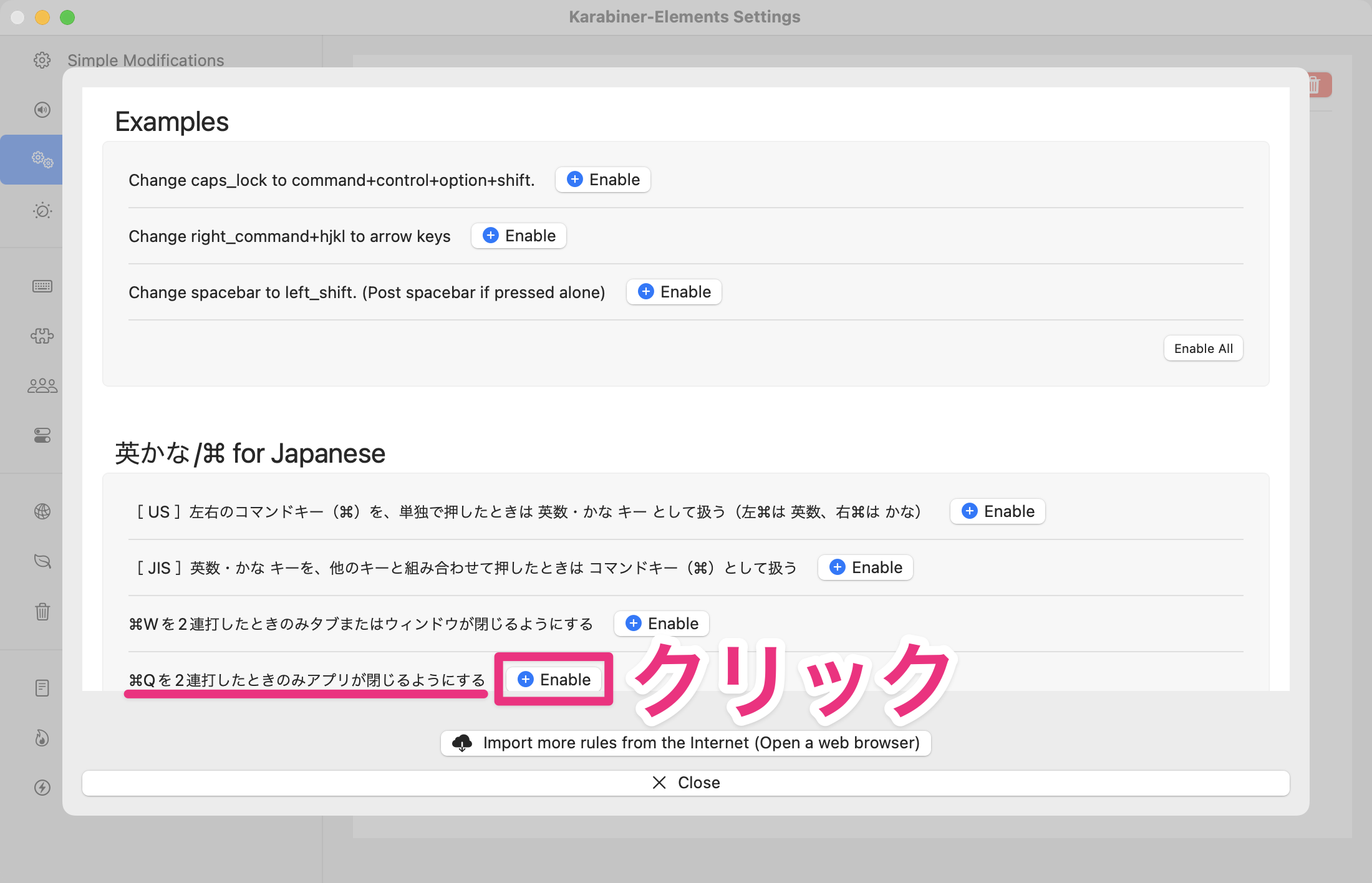Select the keyboard icon in the sidebar
Viewport: 1372px width, 883px height.
[x=42, y=286]
